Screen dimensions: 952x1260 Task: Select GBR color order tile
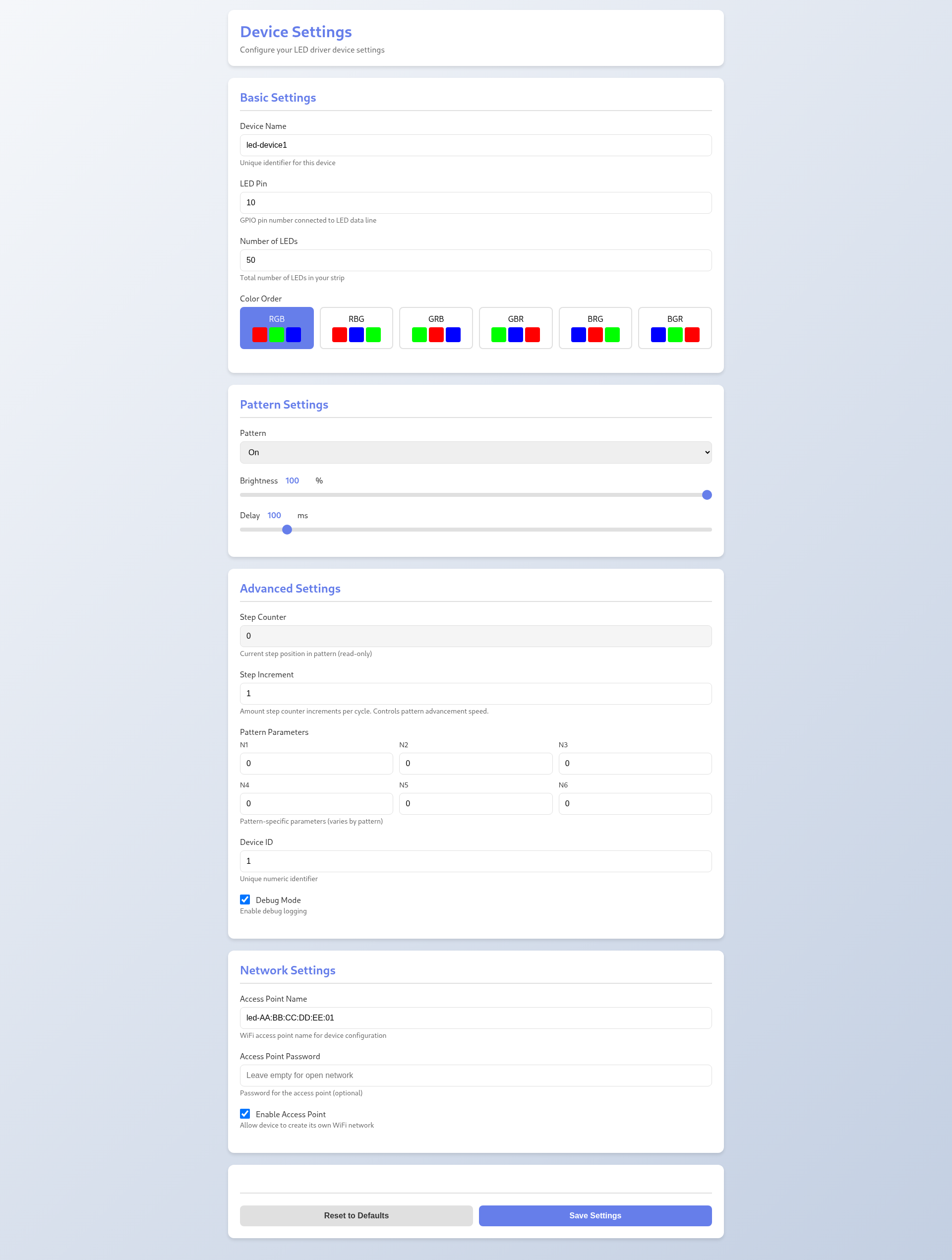click(x=516, y=328)
